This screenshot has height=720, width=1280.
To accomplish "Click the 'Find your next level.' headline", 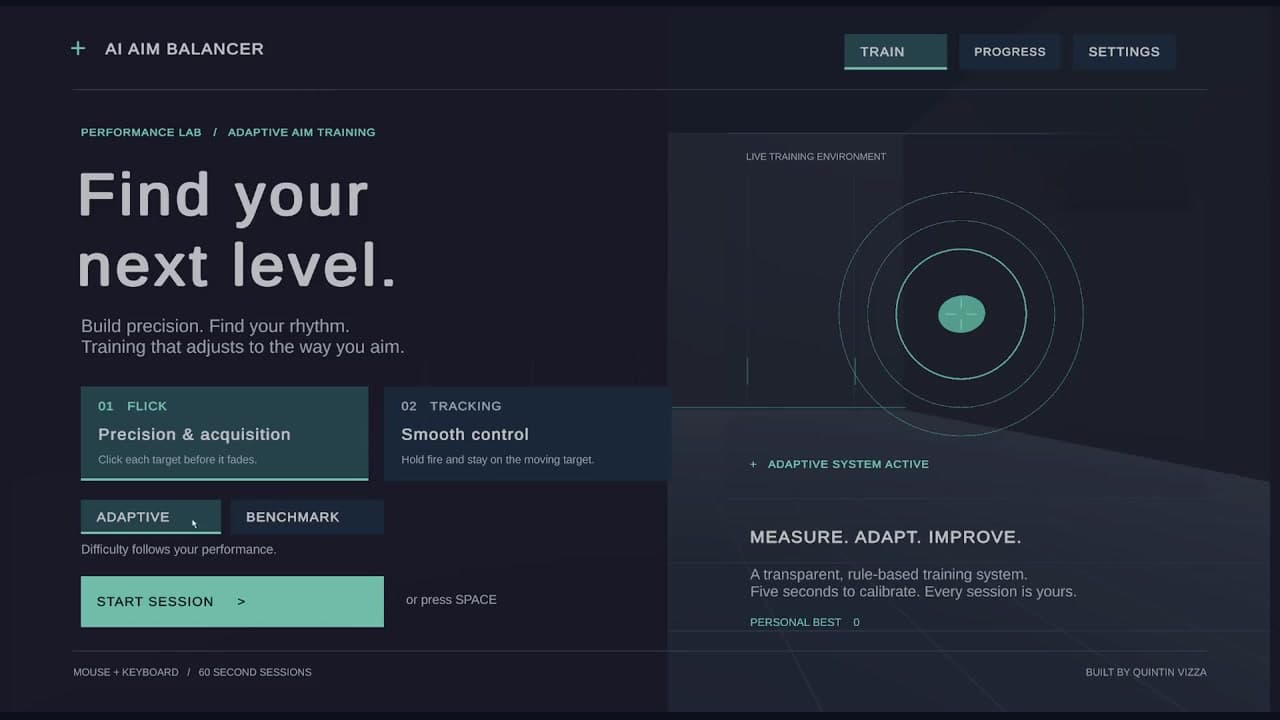I will (237, 230).
